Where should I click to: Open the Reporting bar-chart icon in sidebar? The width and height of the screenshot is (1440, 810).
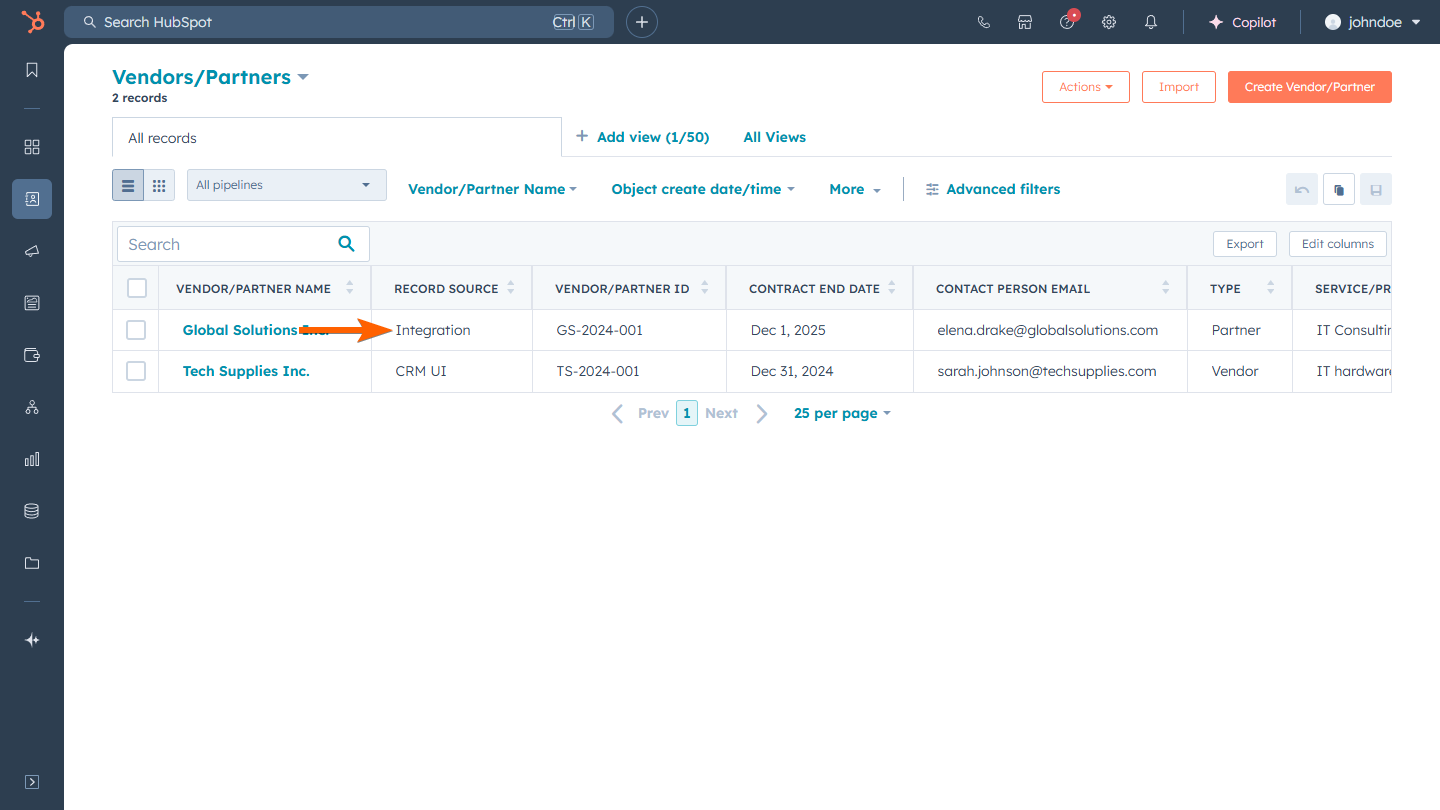[x=31, y=459]
